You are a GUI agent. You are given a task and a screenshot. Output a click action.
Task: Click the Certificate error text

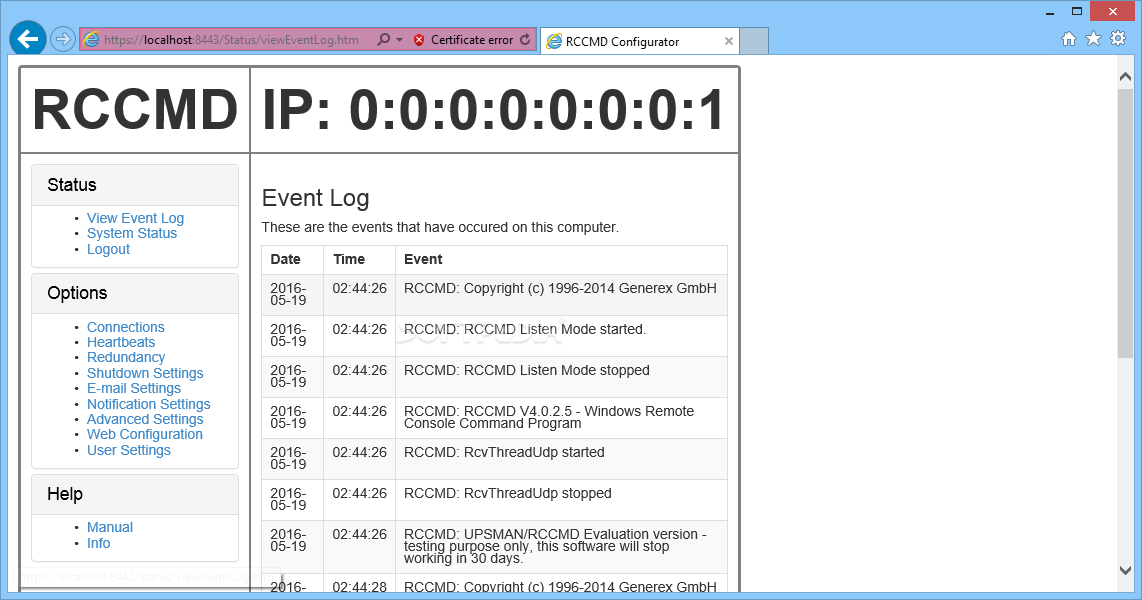point(472,40)
